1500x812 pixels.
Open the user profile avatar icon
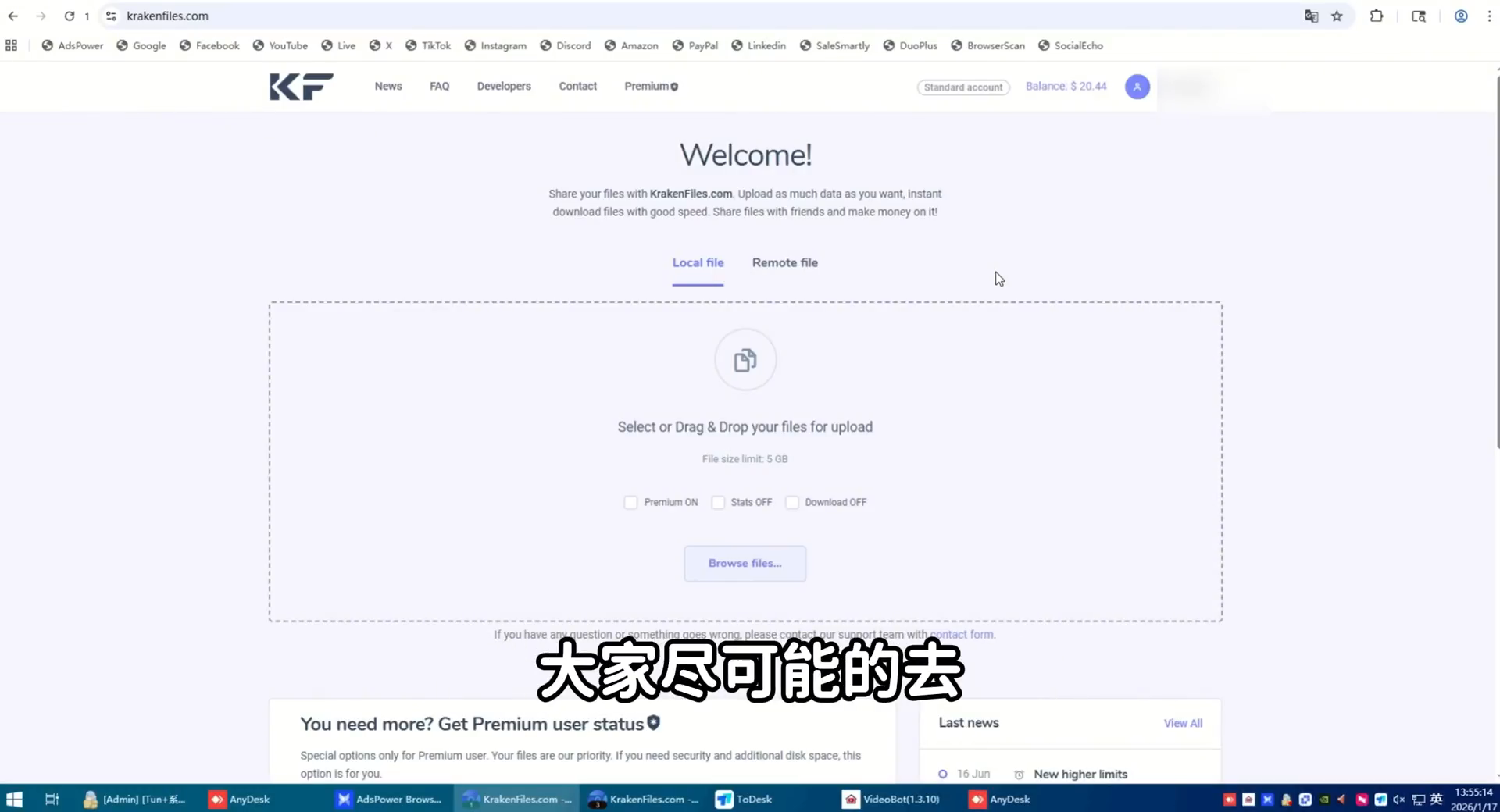(1137, 87)
